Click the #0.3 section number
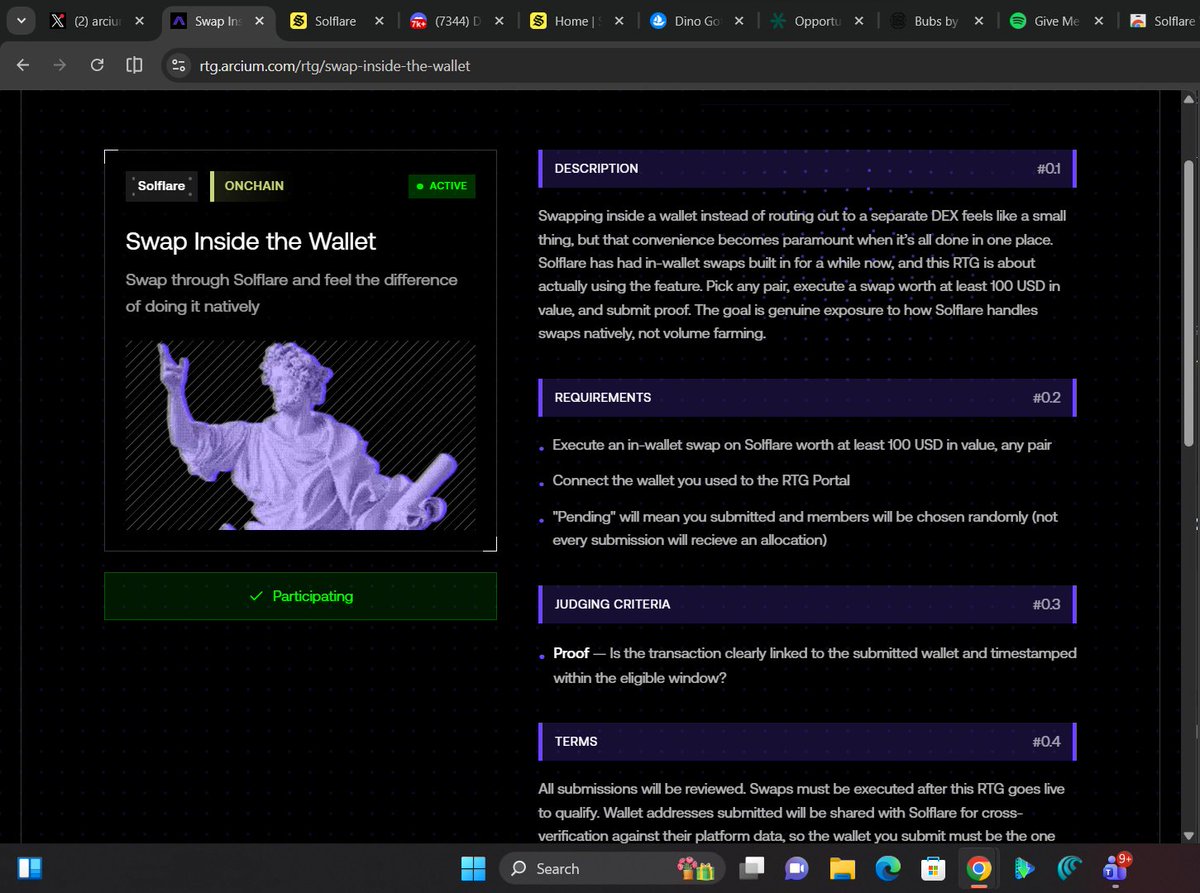This screenshot has height=893, width=1200. click(1047, 604)
